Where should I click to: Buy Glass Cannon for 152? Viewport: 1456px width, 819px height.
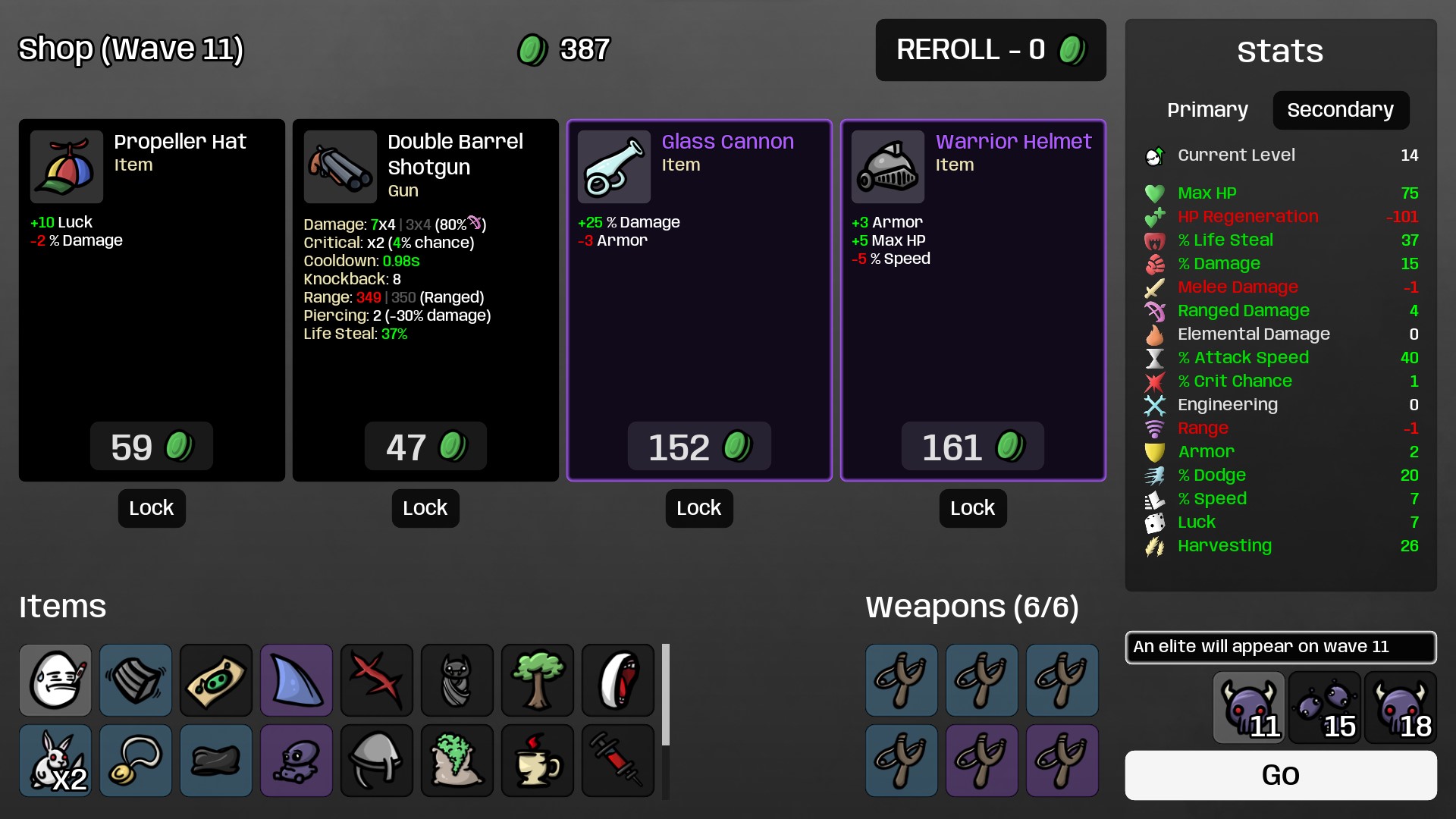coord(699,447)
